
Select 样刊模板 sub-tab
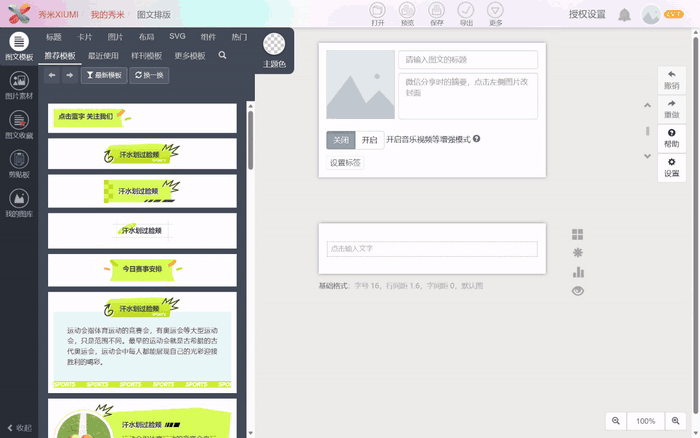(146, 56)
